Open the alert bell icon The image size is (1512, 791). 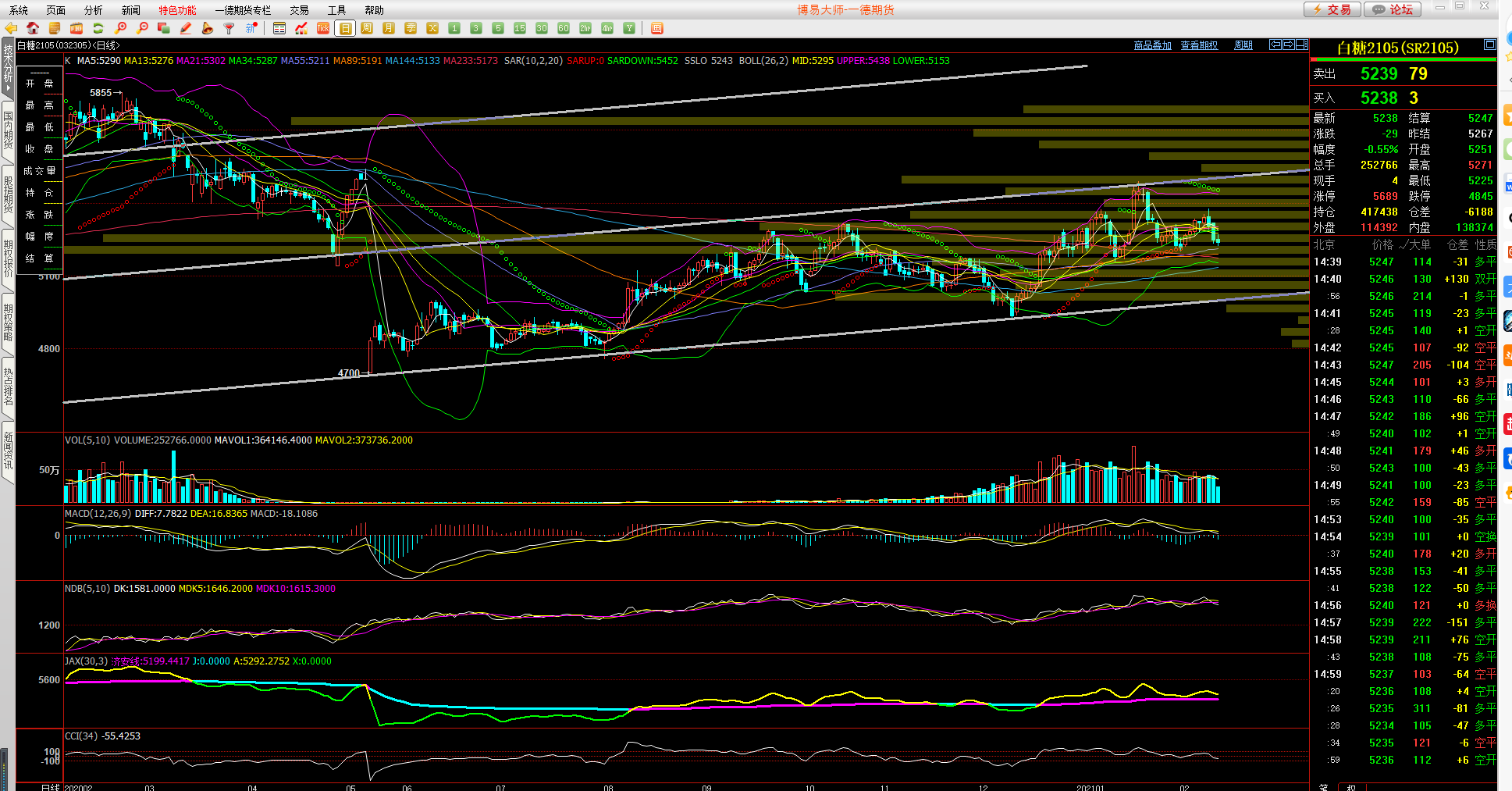[x=208, y=28]
